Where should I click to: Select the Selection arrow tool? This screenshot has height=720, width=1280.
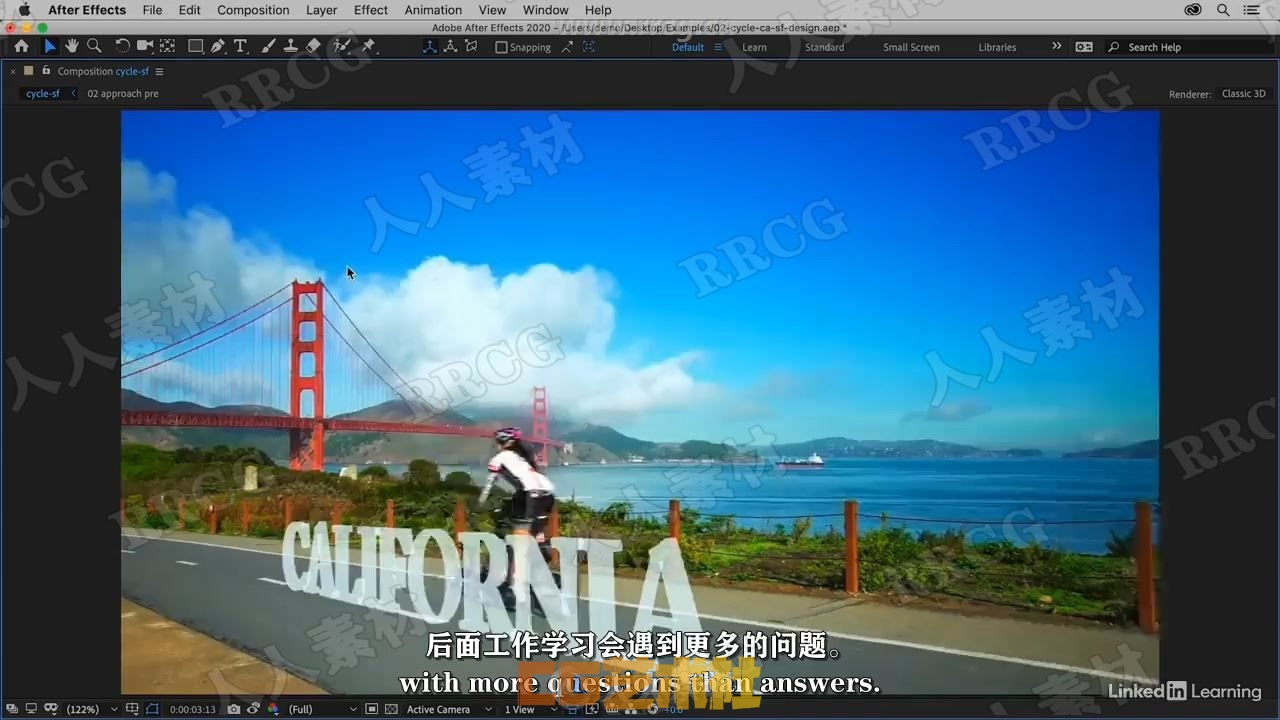pos(49,46)
